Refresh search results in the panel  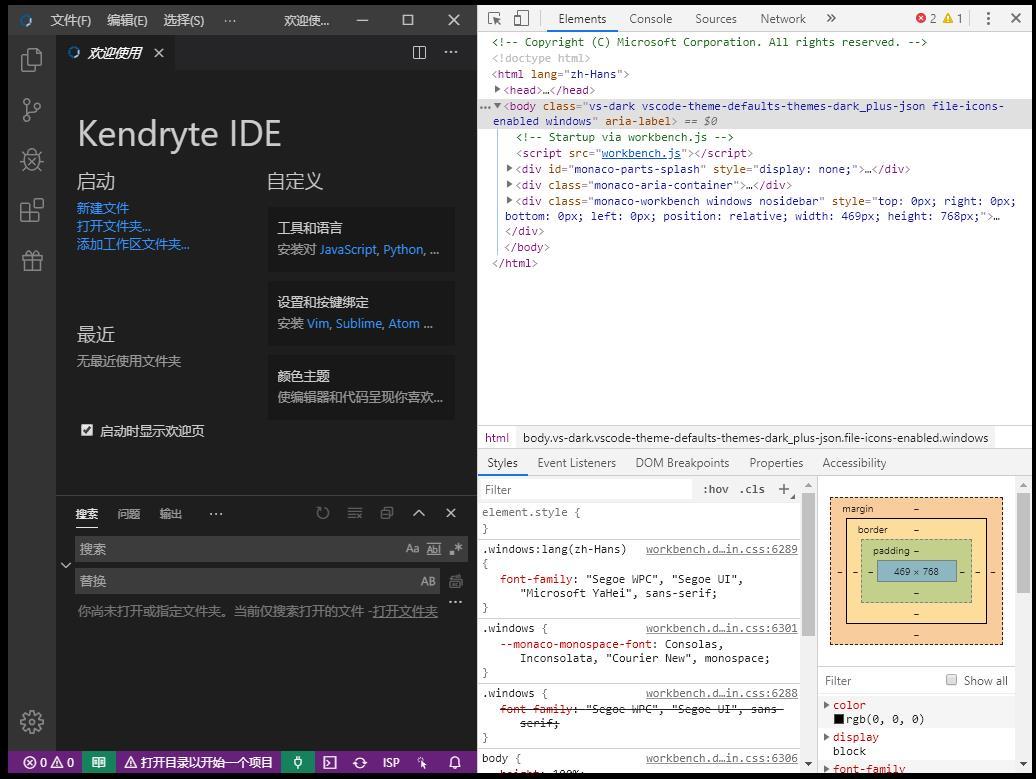[322, 513]
